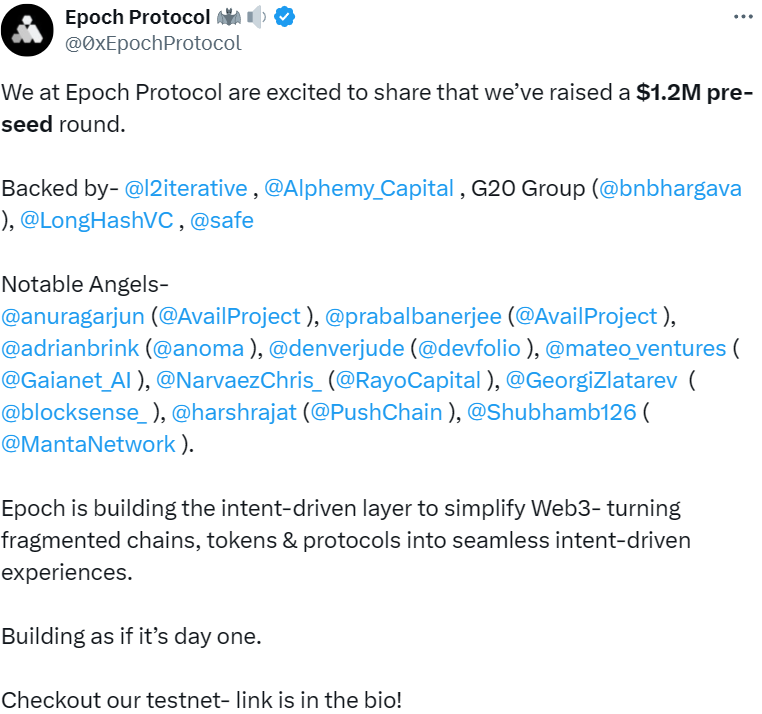Click the @adrianbrink mention link

click(70, 348)
